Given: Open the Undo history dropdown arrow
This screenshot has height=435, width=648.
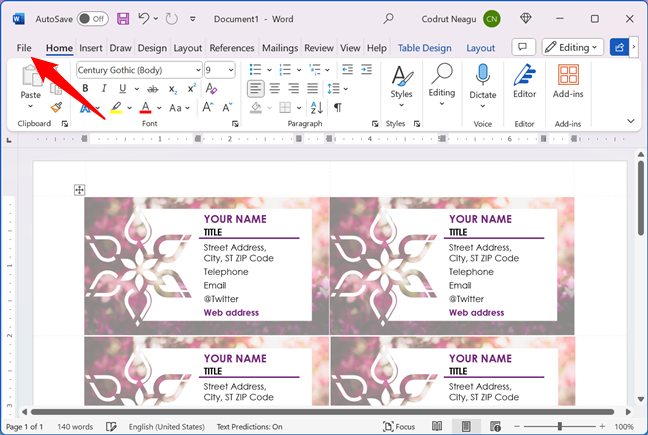Looking at the screenshot, I should (x=156, y=19).
